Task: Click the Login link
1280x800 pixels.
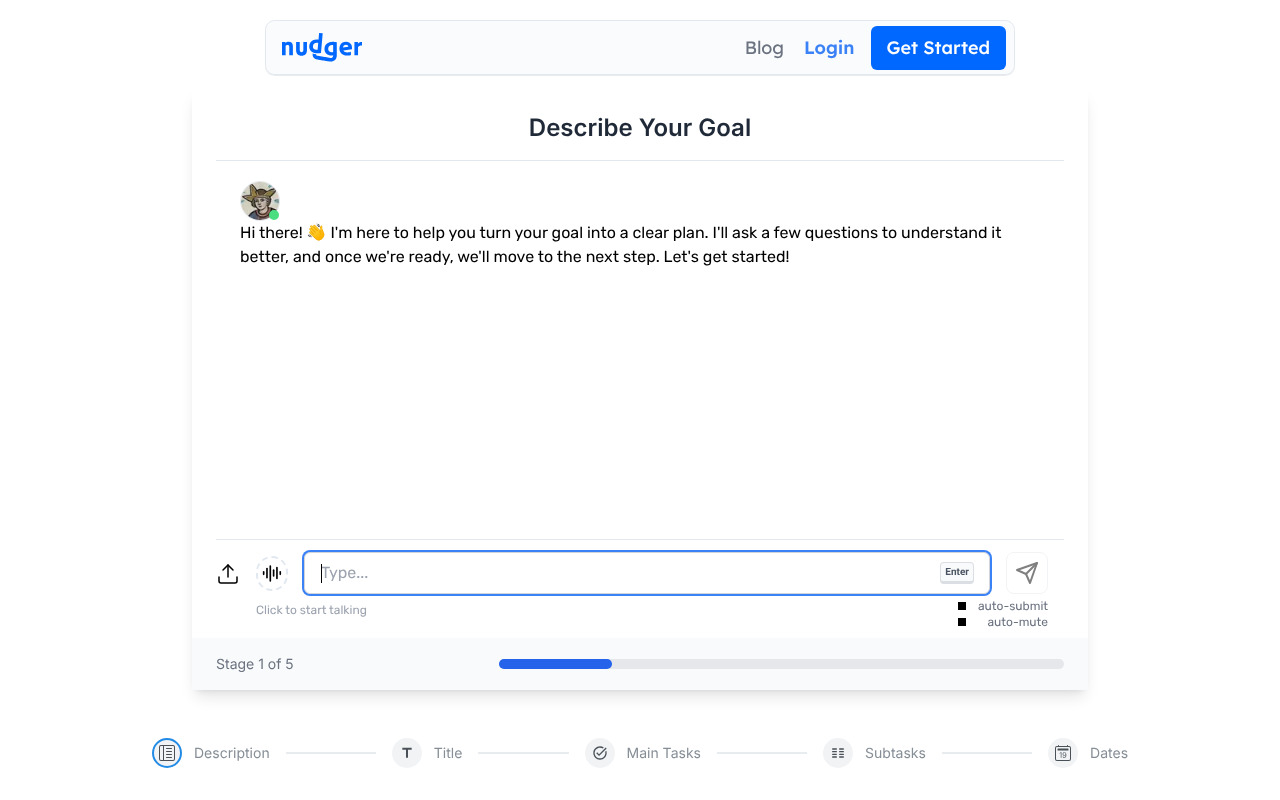Action: point(829,47)
